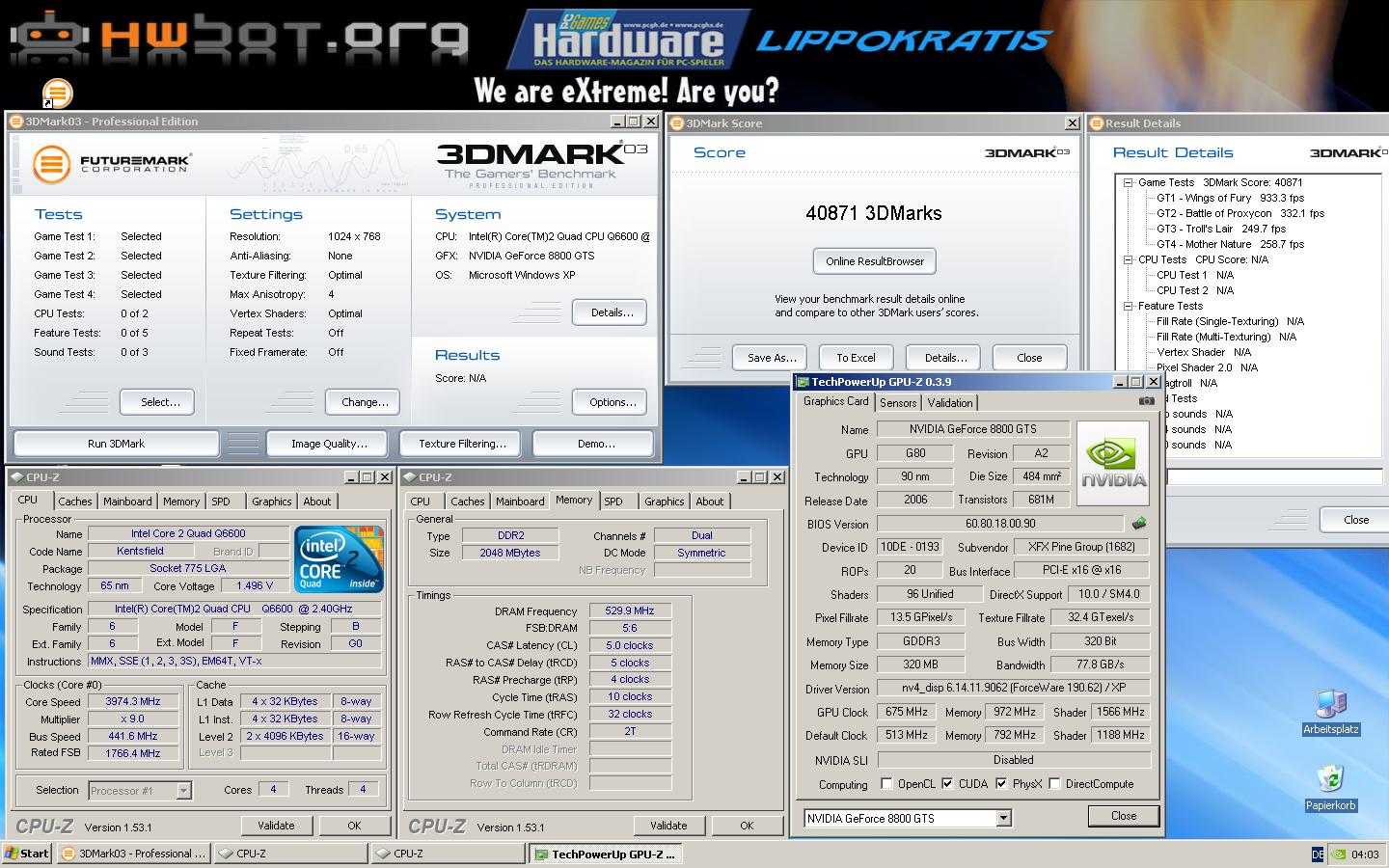Click the Close button in GPU-Z

pyautogui.click(x=1124, y=816)
